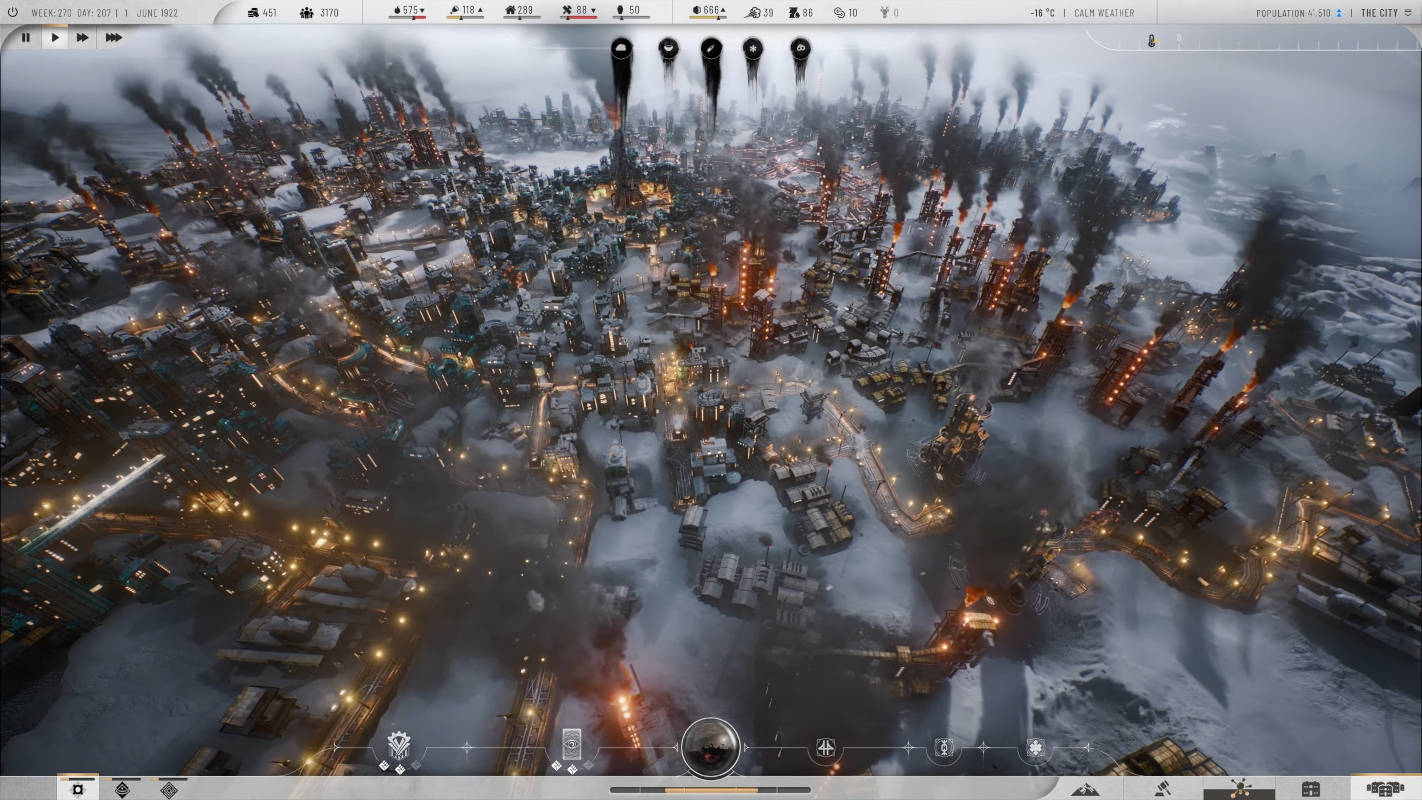Set fast-forward double speed

tap(83, 37)
